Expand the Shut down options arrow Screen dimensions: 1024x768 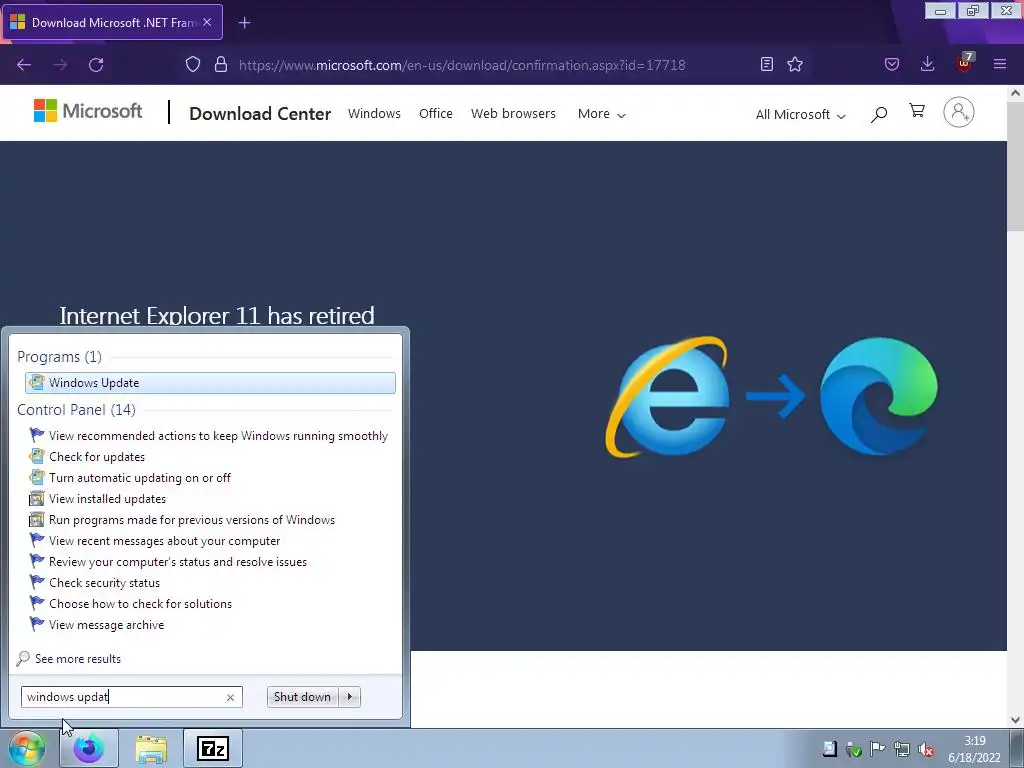tap(349, 697)
